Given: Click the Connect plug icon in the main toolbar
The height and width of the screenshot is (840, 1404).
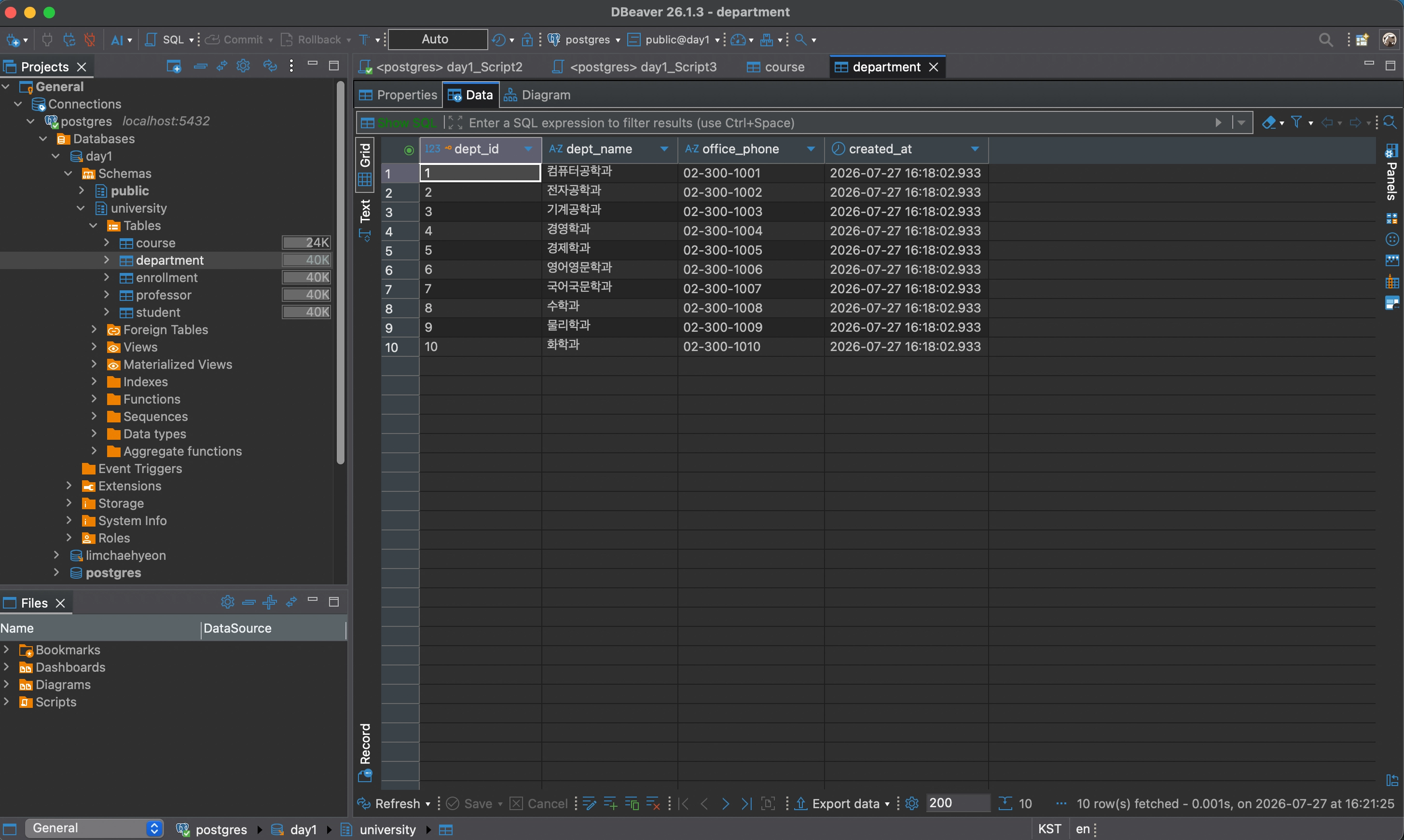Looking at the screenshot, I should [x=48, y=40].
